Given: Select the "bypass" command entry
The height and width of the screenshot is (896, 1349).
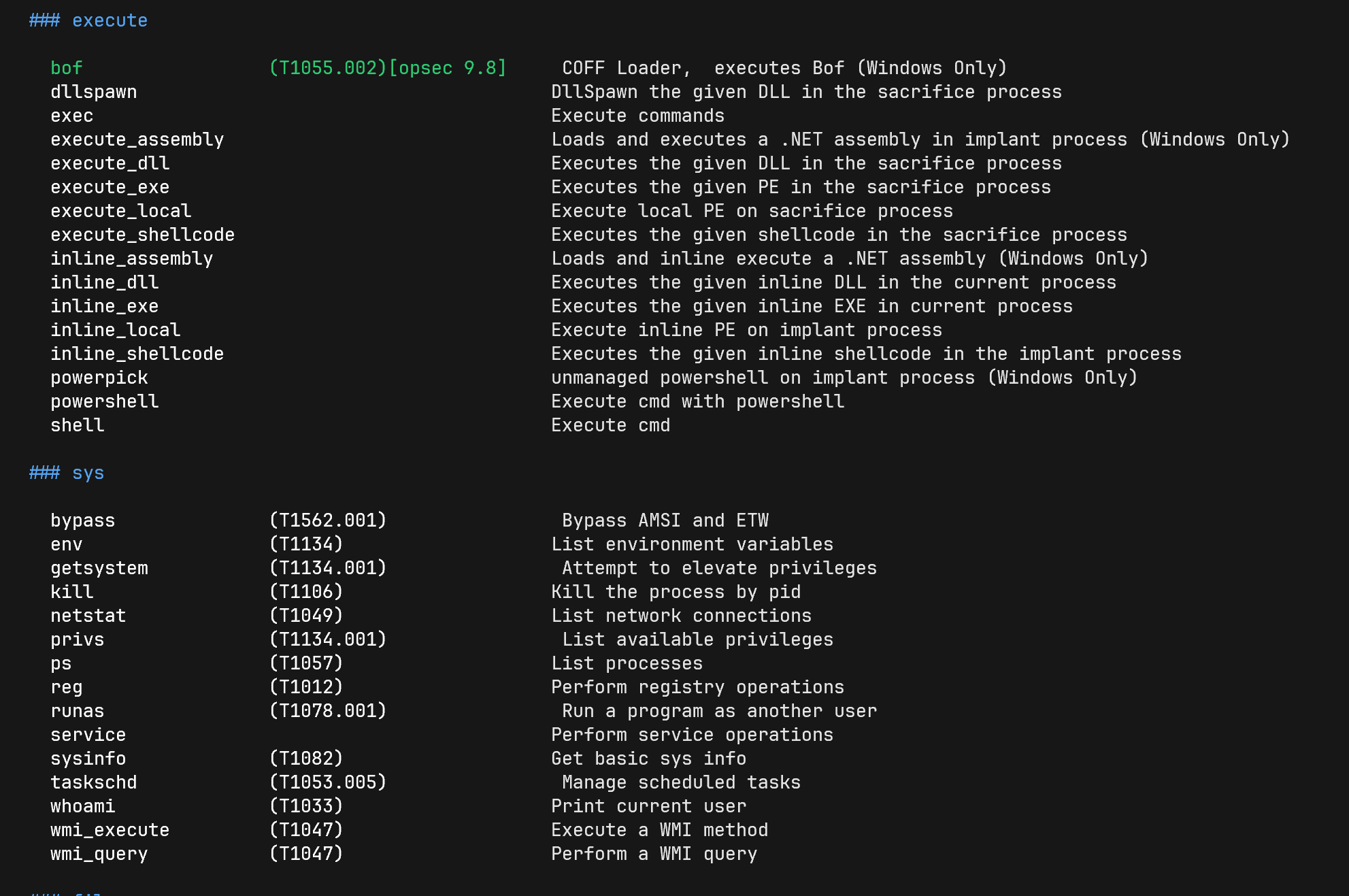Looking at the screenshot, I should pos(83,520).
